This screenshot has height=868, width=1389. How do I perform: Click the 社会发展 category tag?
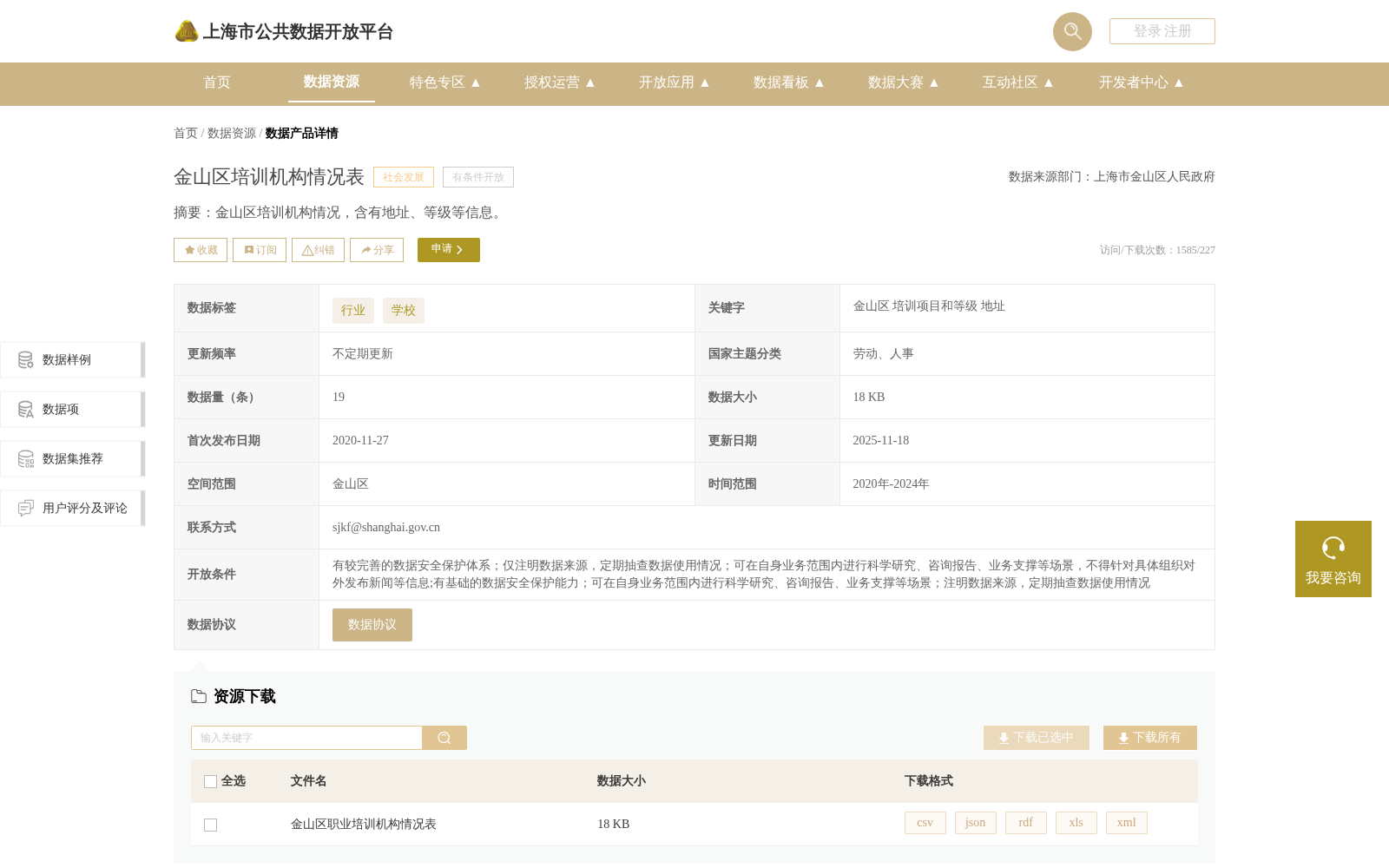coord(404,177)
